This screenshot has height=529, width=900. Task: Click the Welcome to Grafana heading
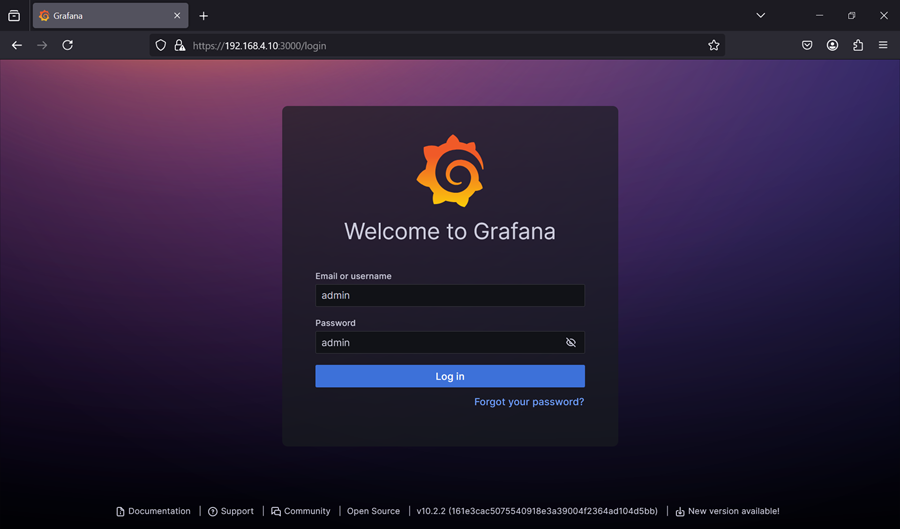coord(450,231)
